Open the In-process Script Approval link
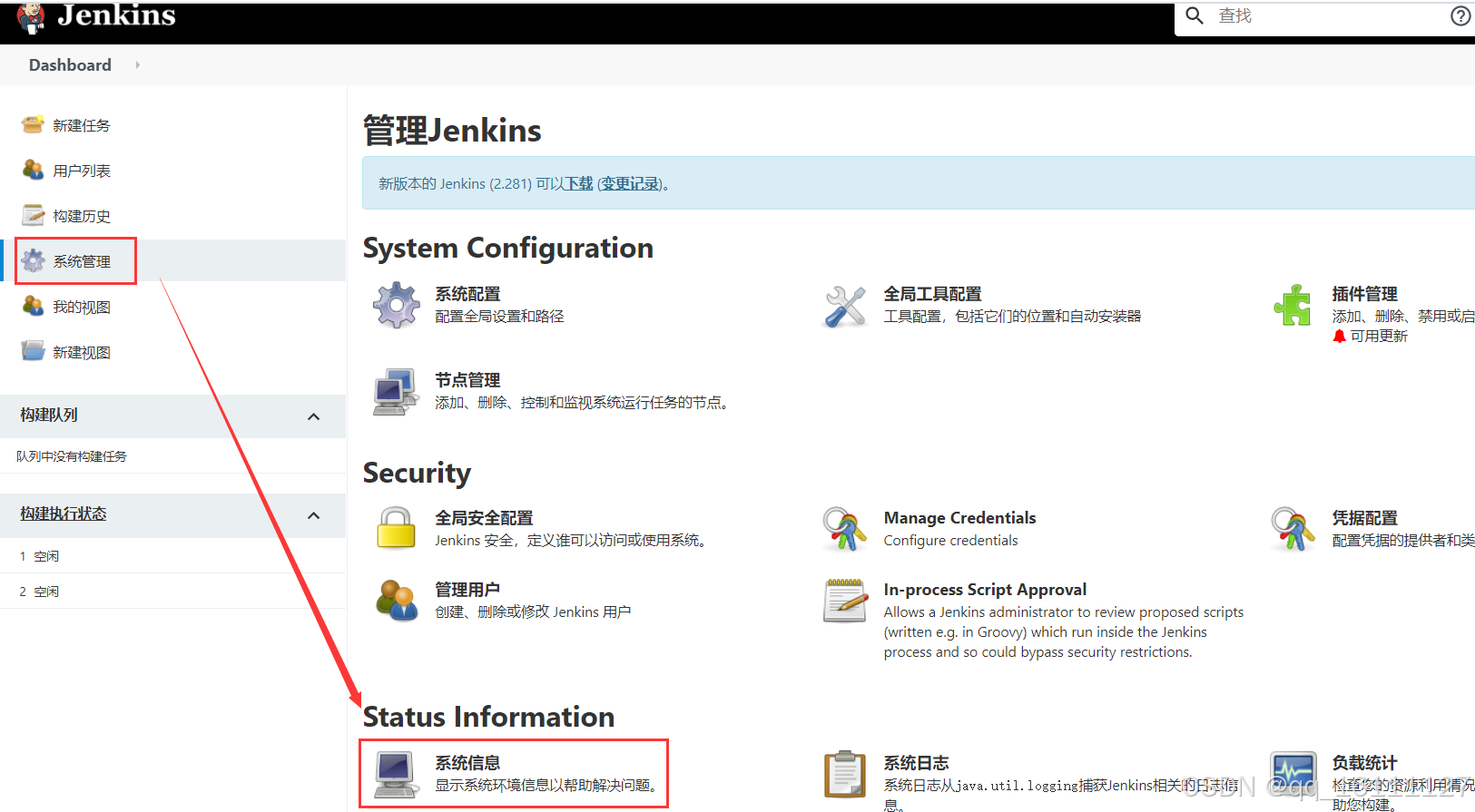Image resolution: width=1475 pixels, height=812 pixels. pos(985,590)
